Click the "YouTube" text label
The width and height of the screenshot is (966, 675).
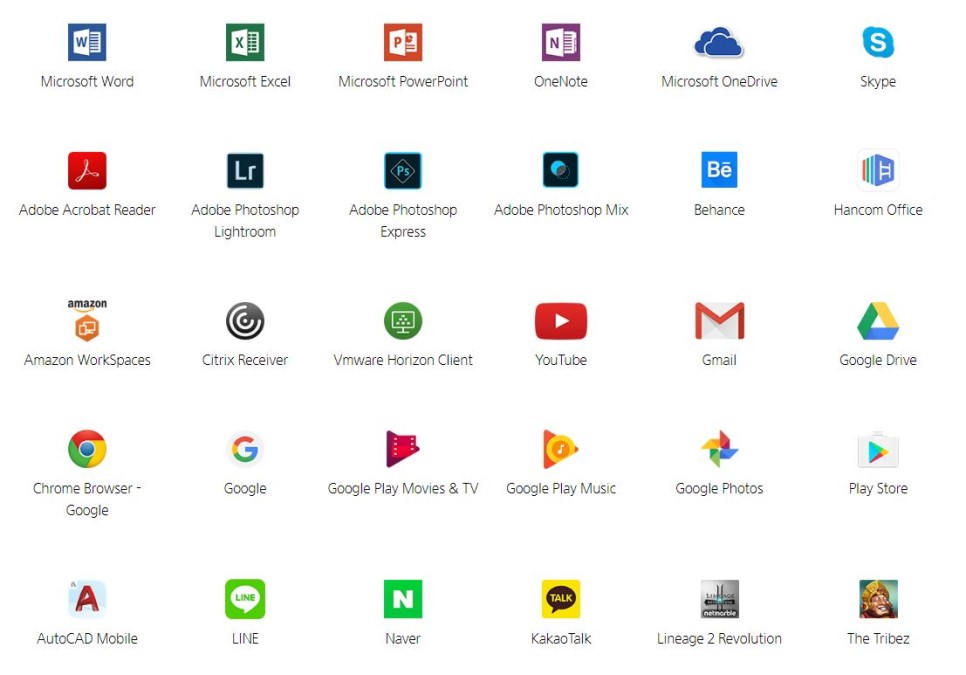(x=561, y=360)
